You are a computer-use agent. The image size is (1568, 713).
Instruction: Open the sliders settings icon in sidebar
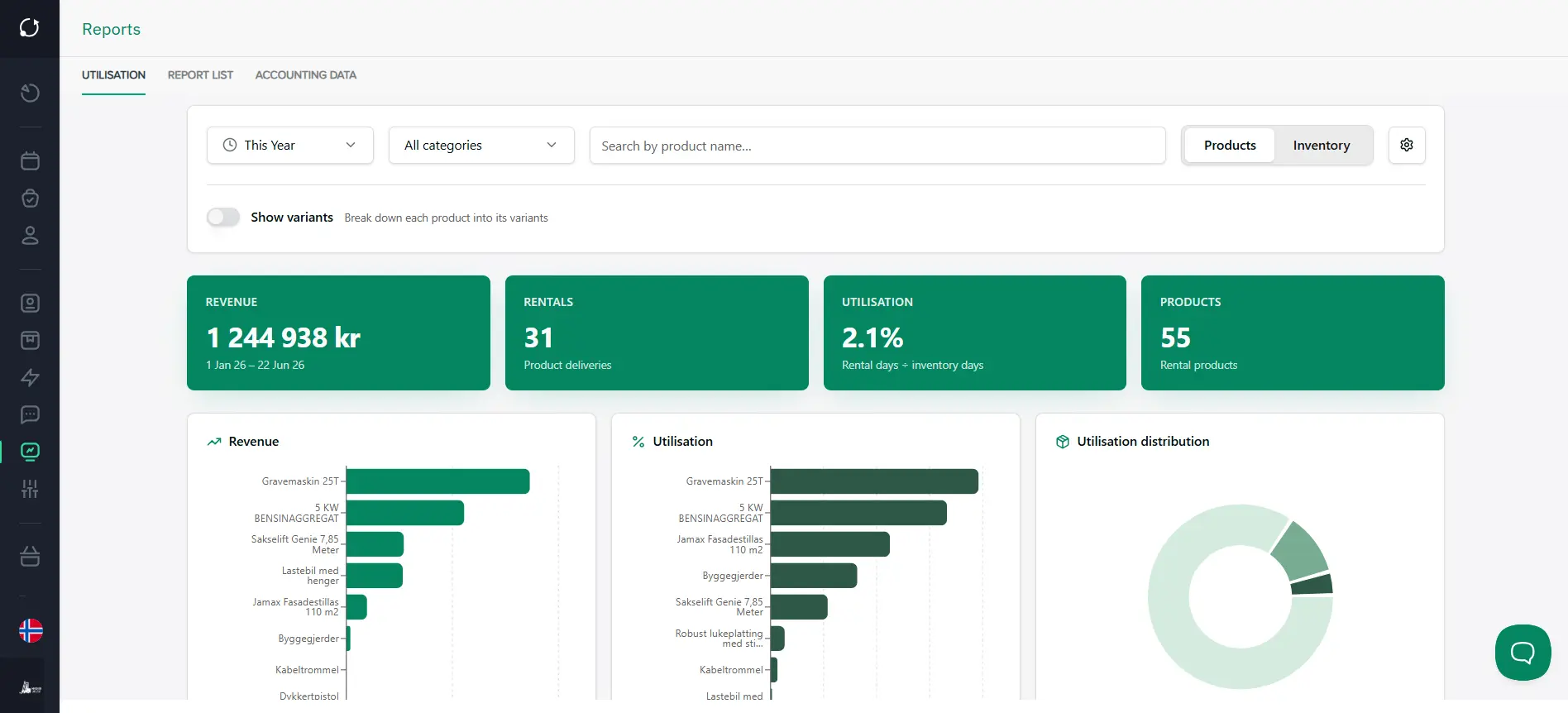tap(30, 489)
